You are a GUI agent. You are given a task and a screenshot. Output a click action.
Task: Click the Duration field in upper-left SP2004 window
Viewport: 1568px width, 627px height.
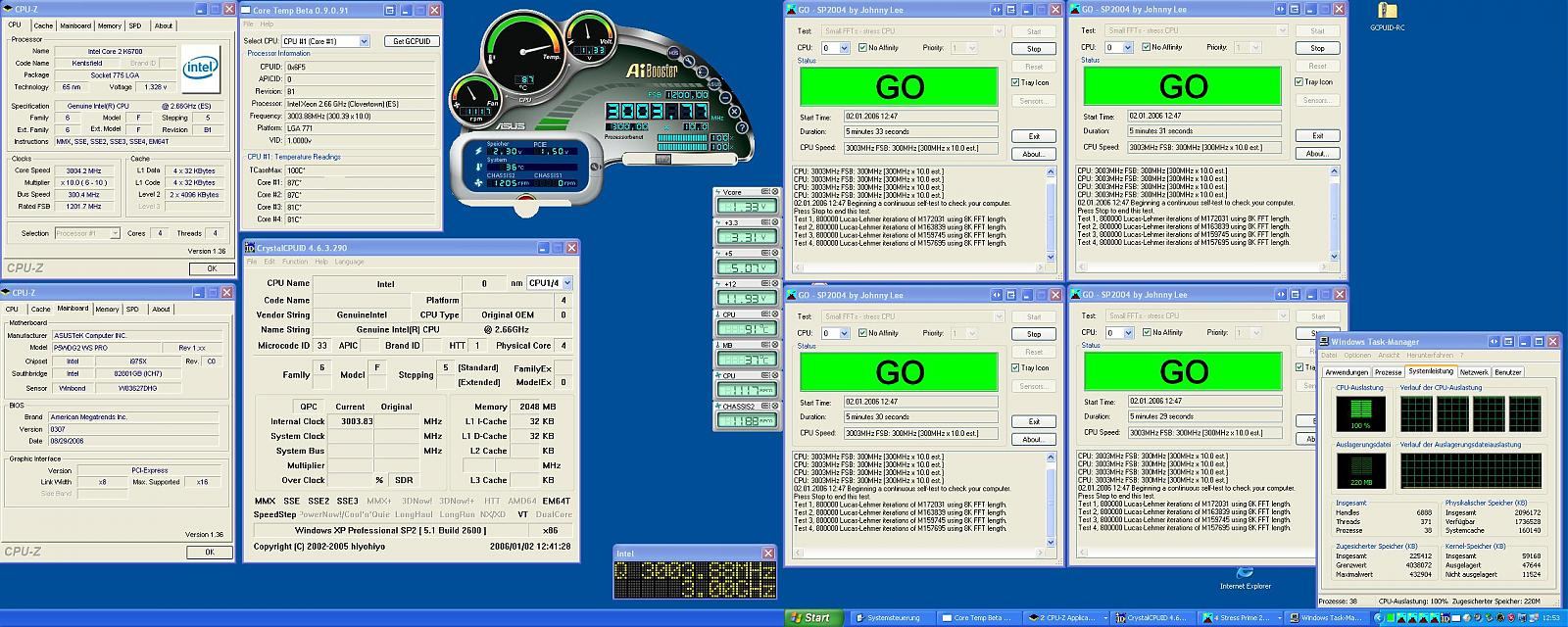tap(920, 131)
